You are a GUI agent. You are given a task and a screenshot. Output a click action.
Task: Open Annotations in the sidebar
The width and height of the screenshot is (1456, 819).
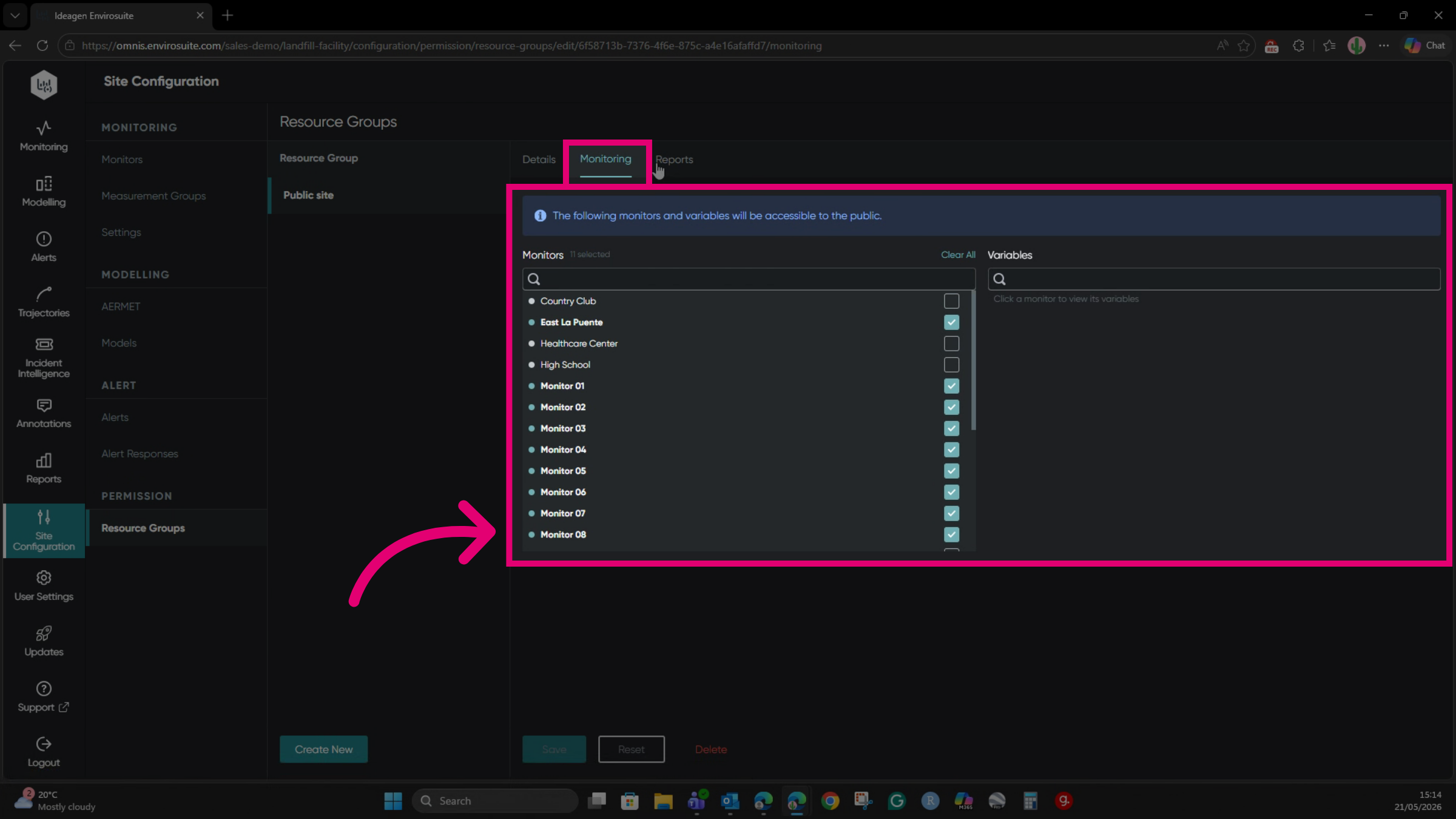coord(44,413)
